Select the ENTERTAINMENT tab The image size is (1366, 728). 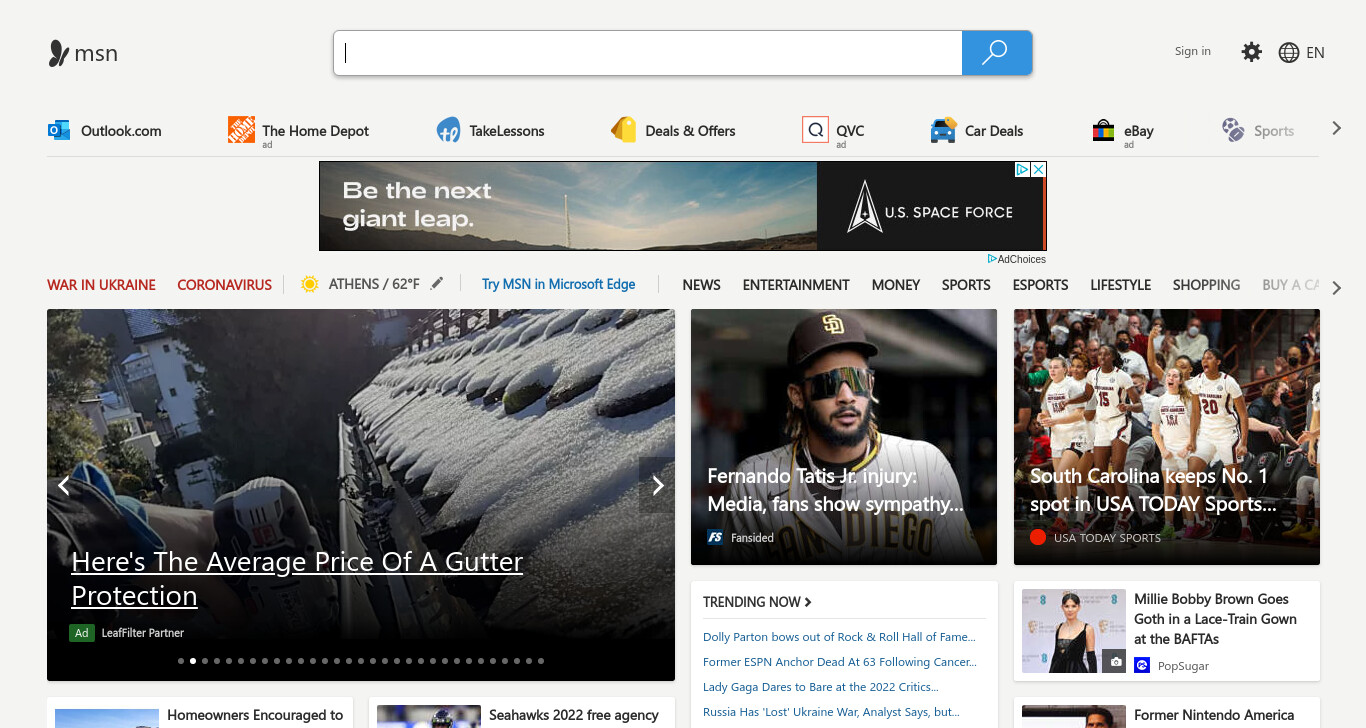[x=796, y=285]
